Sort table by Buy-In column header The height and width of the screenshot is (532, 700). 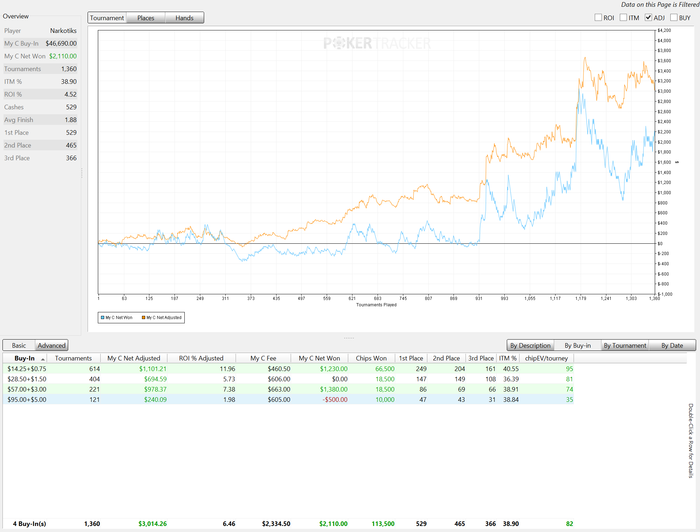25,358
